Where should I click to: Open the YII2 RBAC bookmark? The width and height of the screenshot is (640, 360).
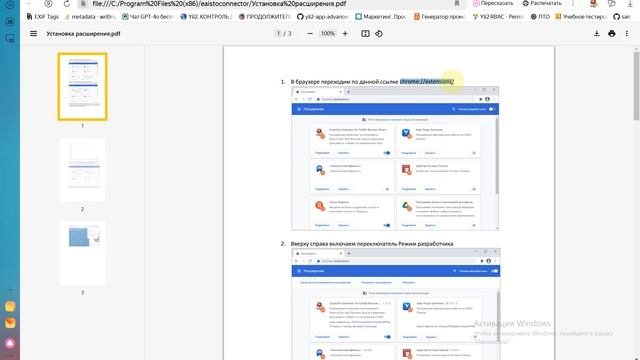coord(498,17)
